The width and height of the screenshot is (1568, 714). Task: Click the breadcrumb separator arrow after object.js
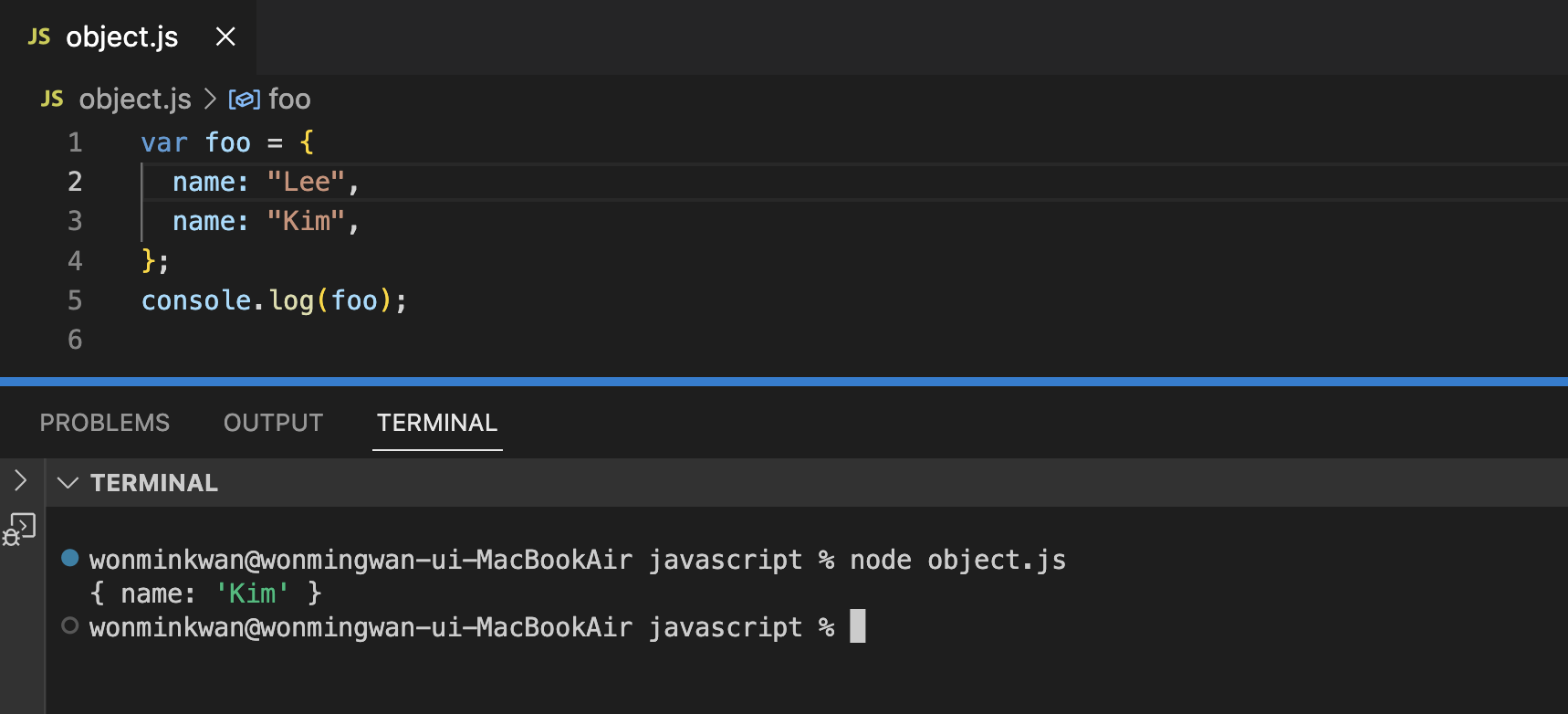(x=210, y=99)
